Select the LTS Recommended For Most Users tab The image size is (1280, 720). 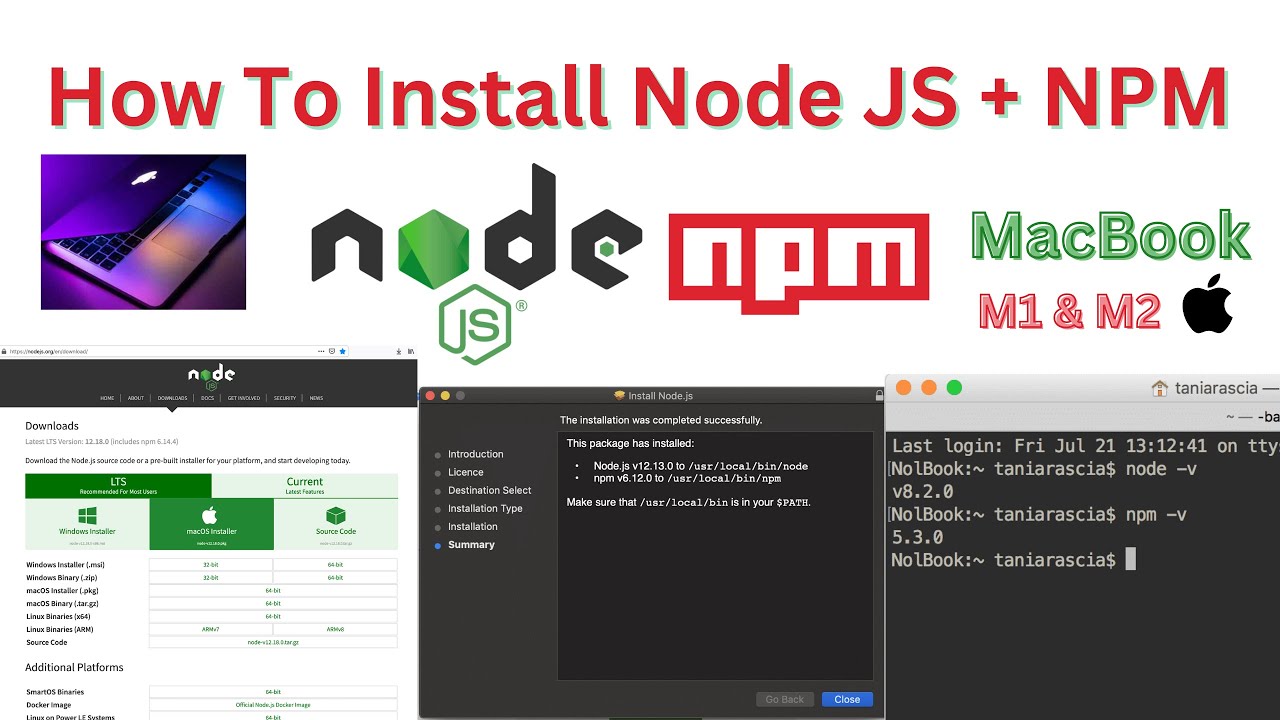pos(118,486)
